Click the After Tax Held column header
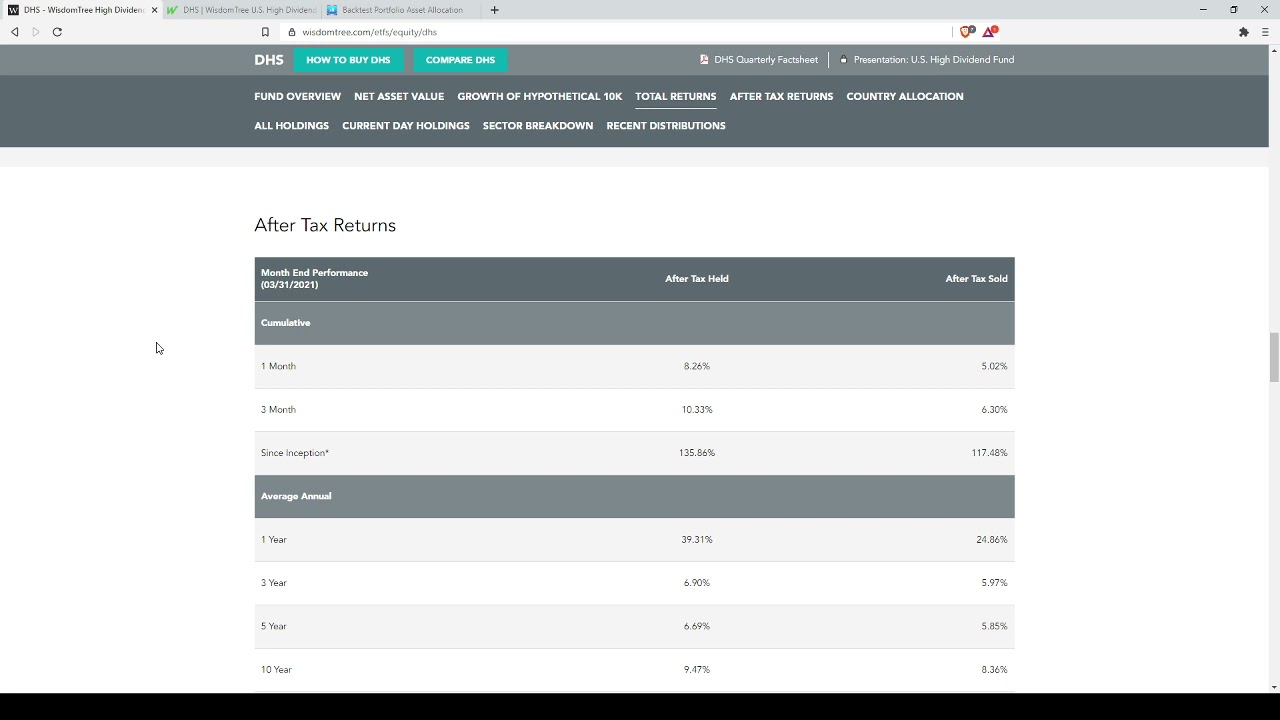The height and width of the screenshot is (720, 1280). tap(697, 279)
